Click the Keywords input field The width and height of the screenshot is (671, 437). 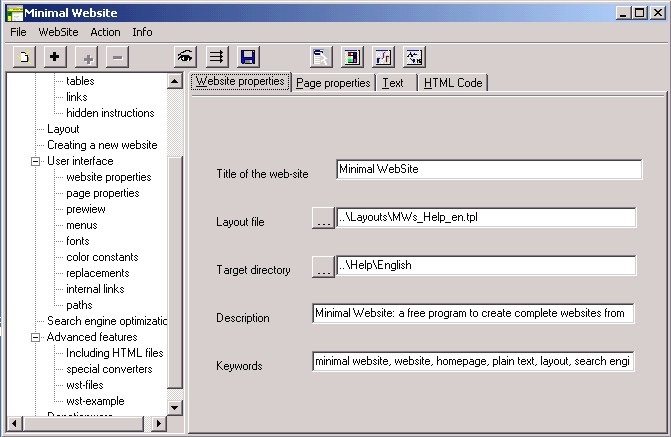click(x=473, y=361)
